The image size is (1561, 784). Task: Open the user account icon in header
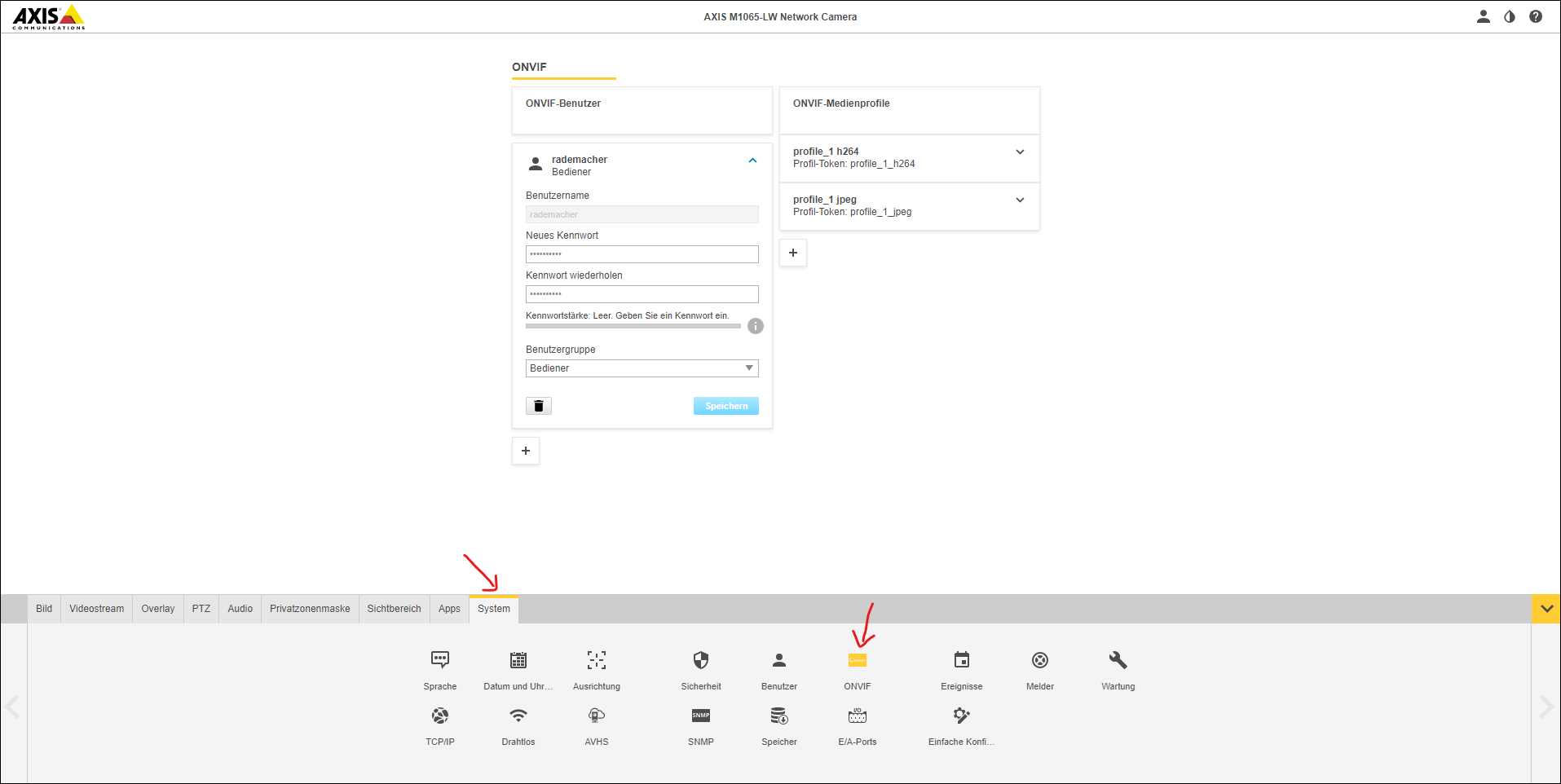click(1484, 16)
